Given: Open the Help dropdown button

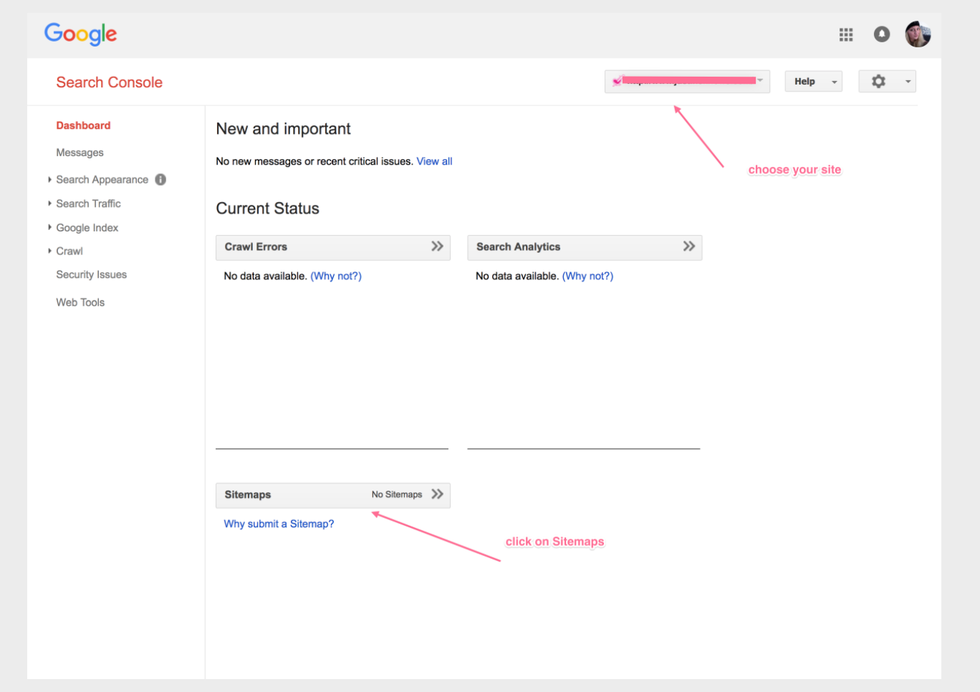Looking at the screenshot, I should click(x=813, y=81).
